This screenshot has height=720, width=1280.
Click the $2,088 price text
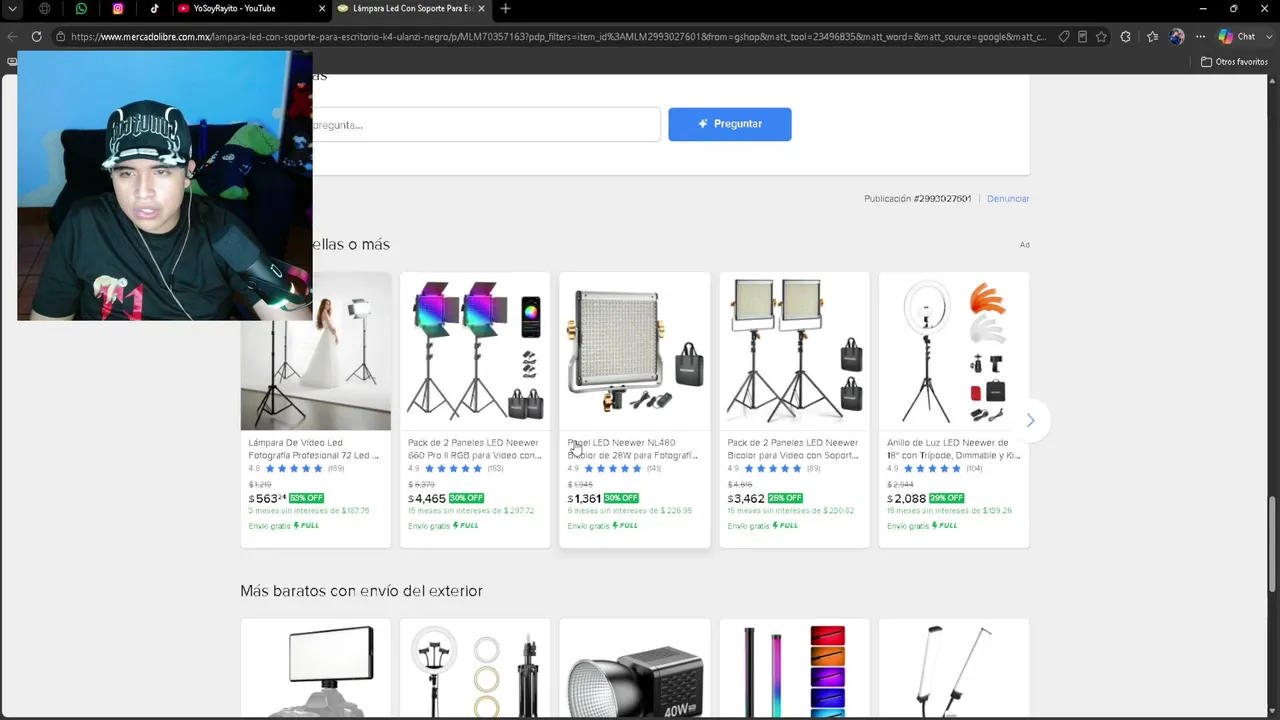click(906, 498)
